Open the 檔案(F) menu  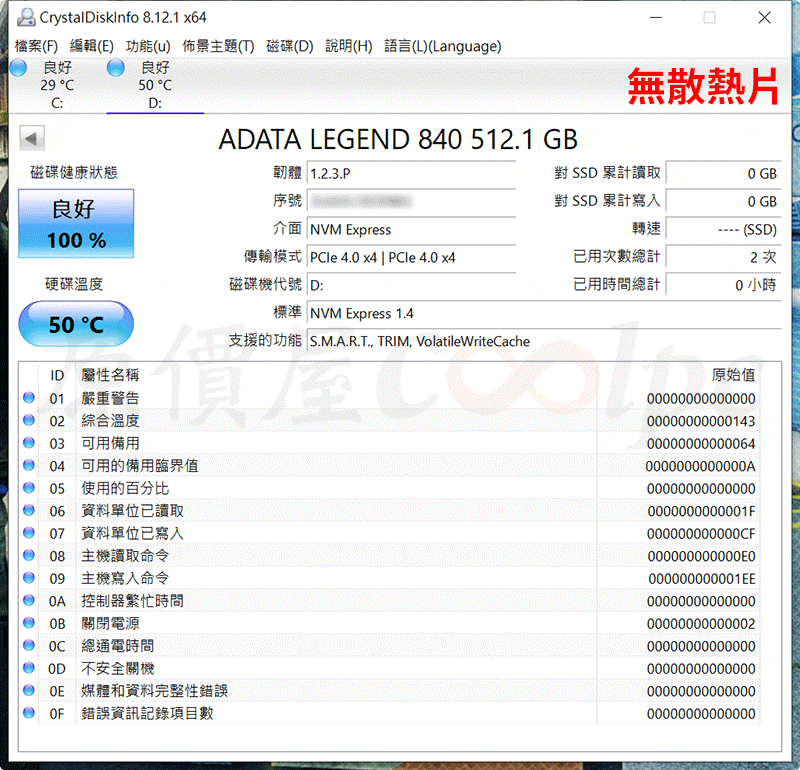point(36,46)
